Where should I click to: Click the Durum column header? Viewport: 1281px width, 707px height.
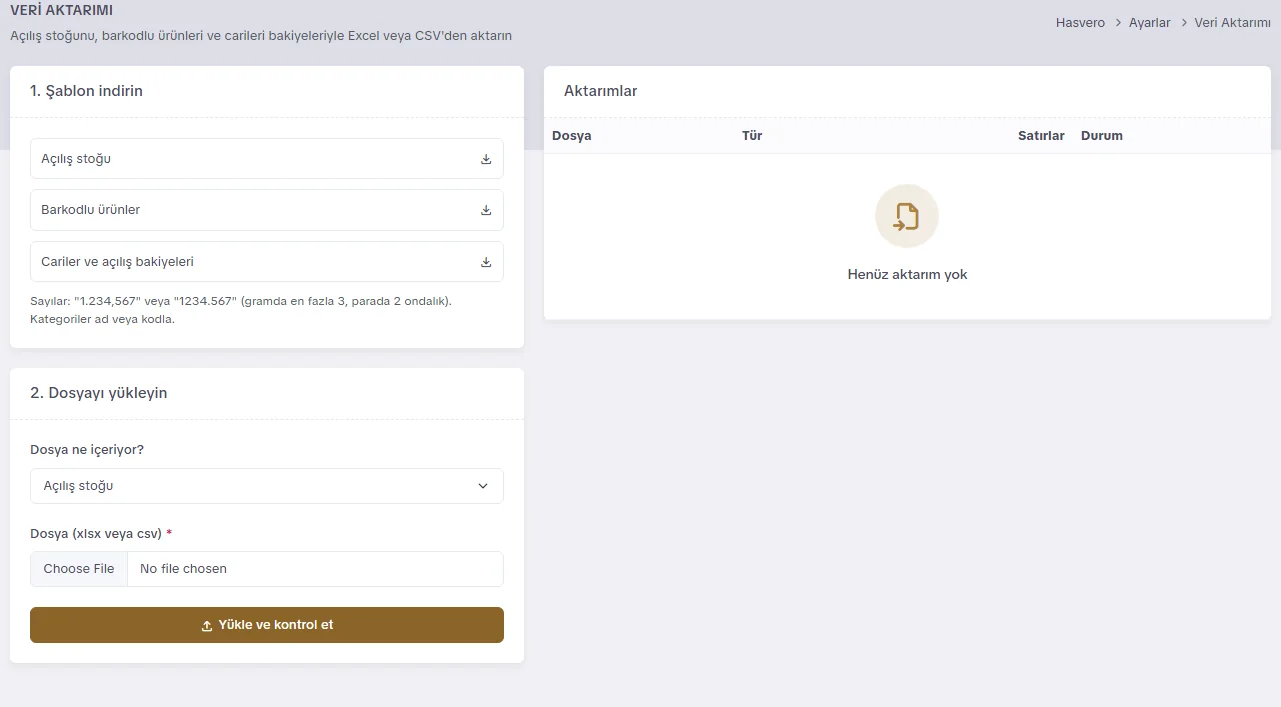click(x=1102, y=136)
